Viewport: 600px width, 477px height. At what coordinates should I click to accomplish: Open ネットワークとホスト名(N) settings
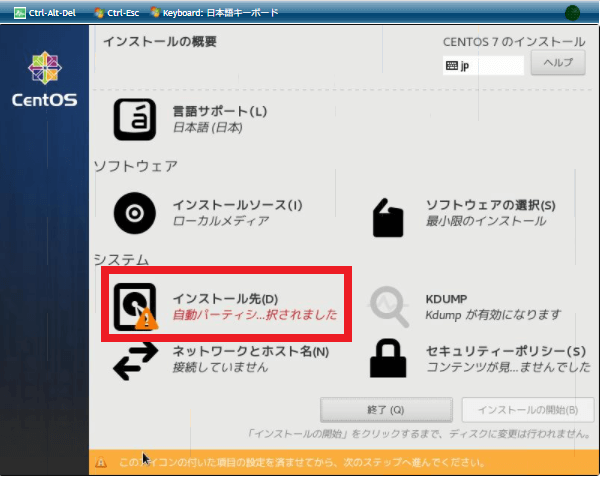pos(251,351)
